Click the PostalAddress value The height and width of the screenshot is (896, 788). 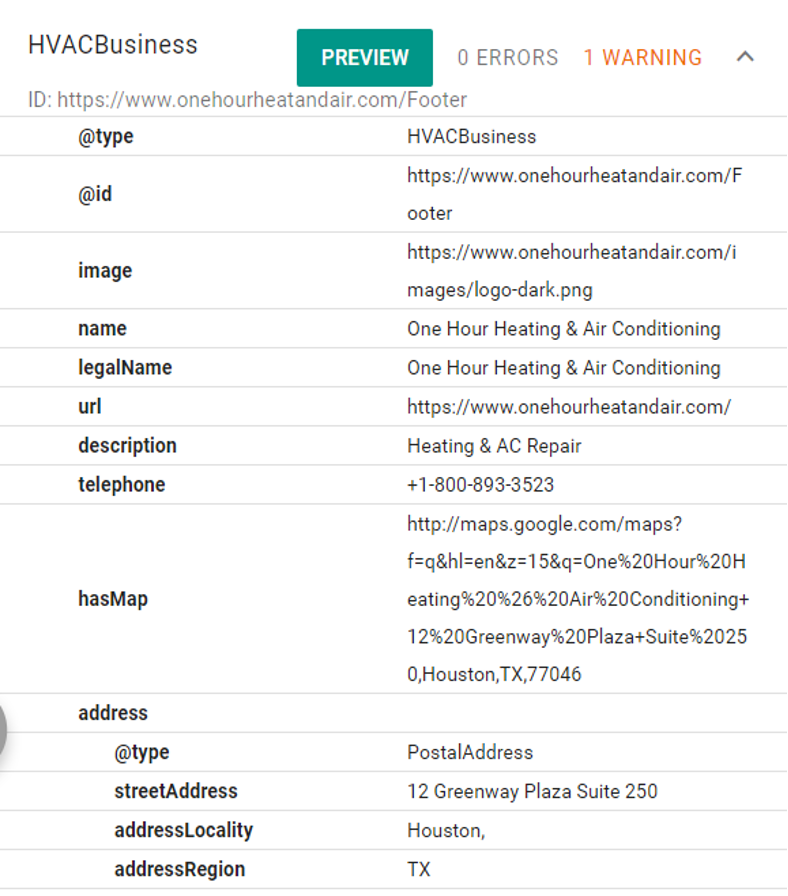[x=470, y=753]
